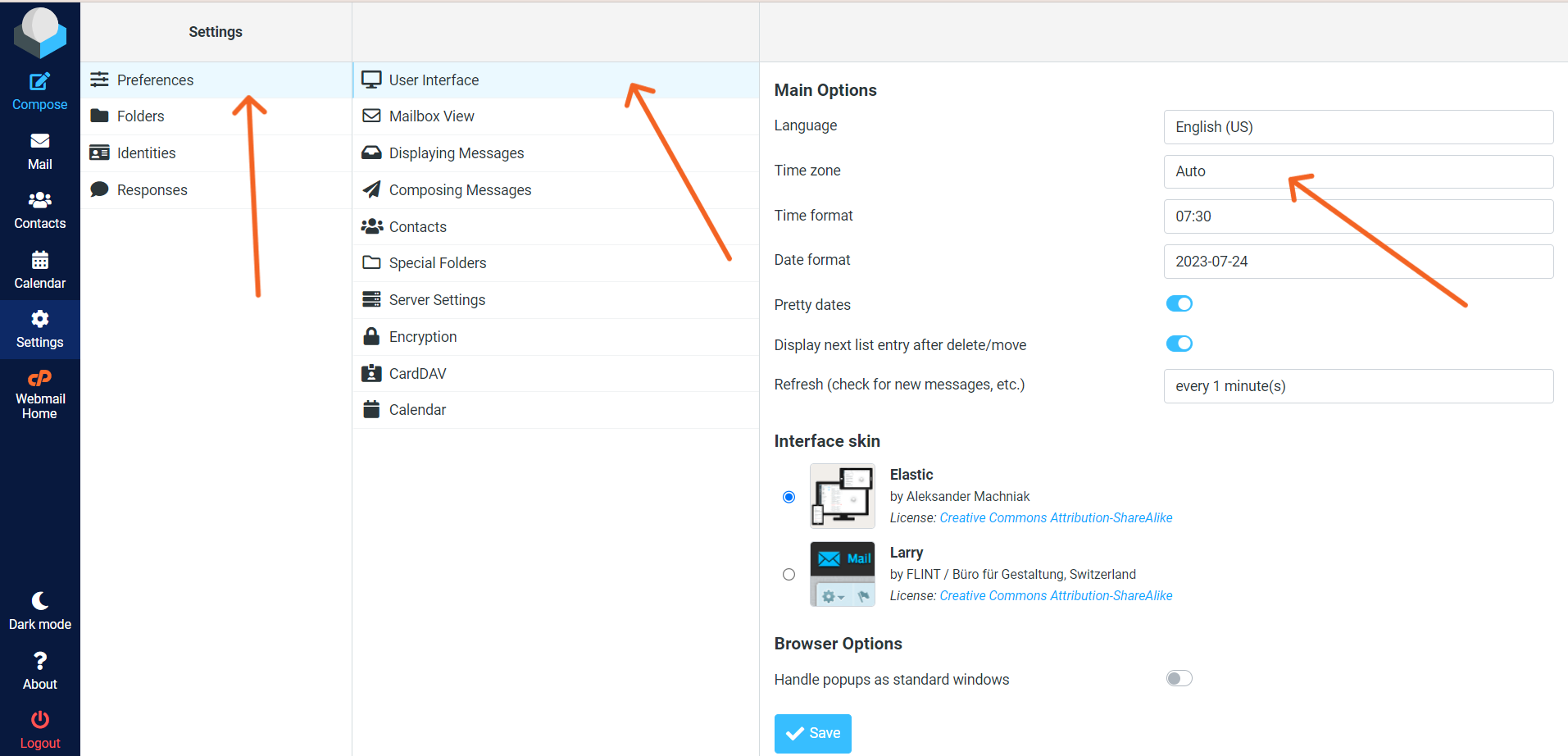Open Elastic skin Creative Commons license link
Viewport: 1568px width, 756px height.
click(1055, 518)
